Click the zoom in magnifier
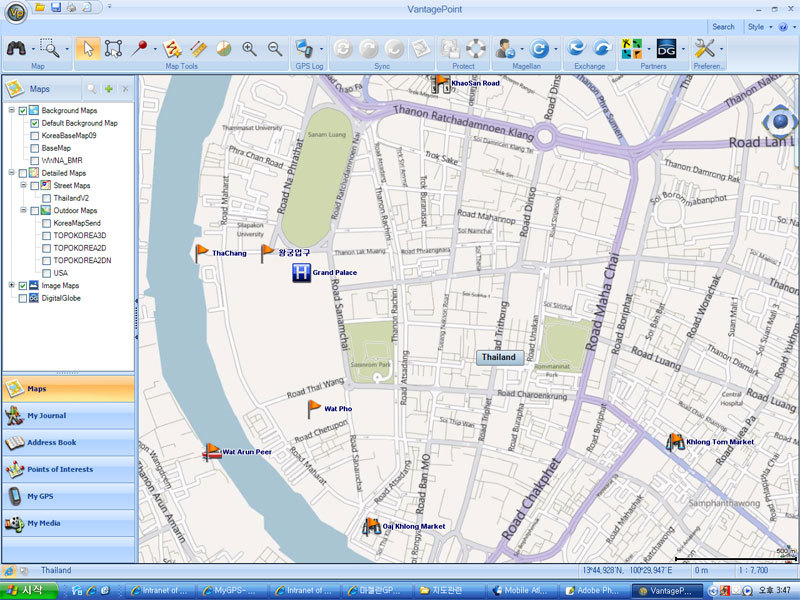This screenshot has height=600, width=800. click(x=249, y=49)
